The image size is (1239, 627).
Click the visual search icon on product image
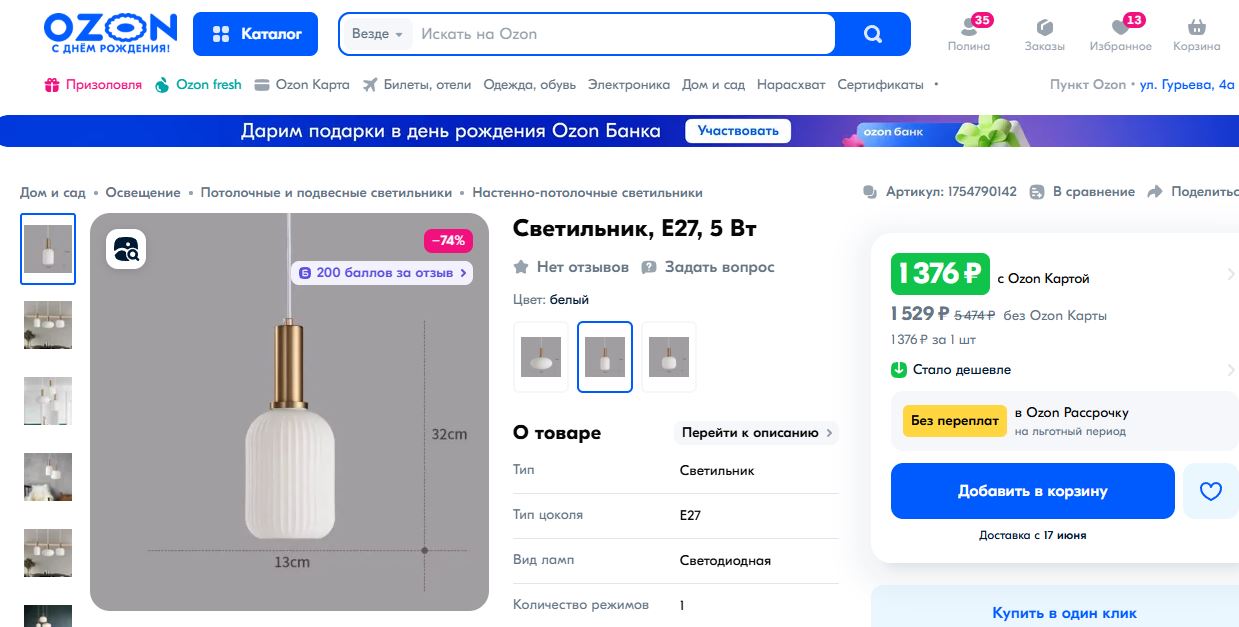pos(127,250)
